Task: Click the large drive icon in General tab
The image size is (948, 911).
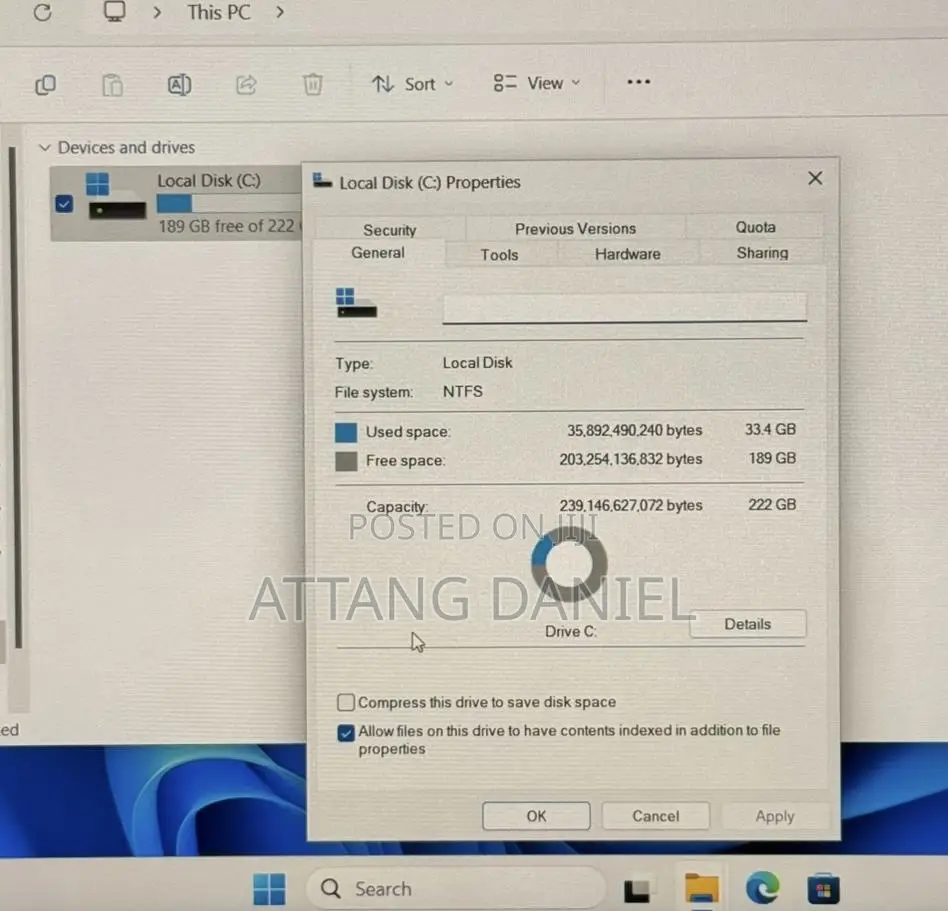Action: point(356,302)
